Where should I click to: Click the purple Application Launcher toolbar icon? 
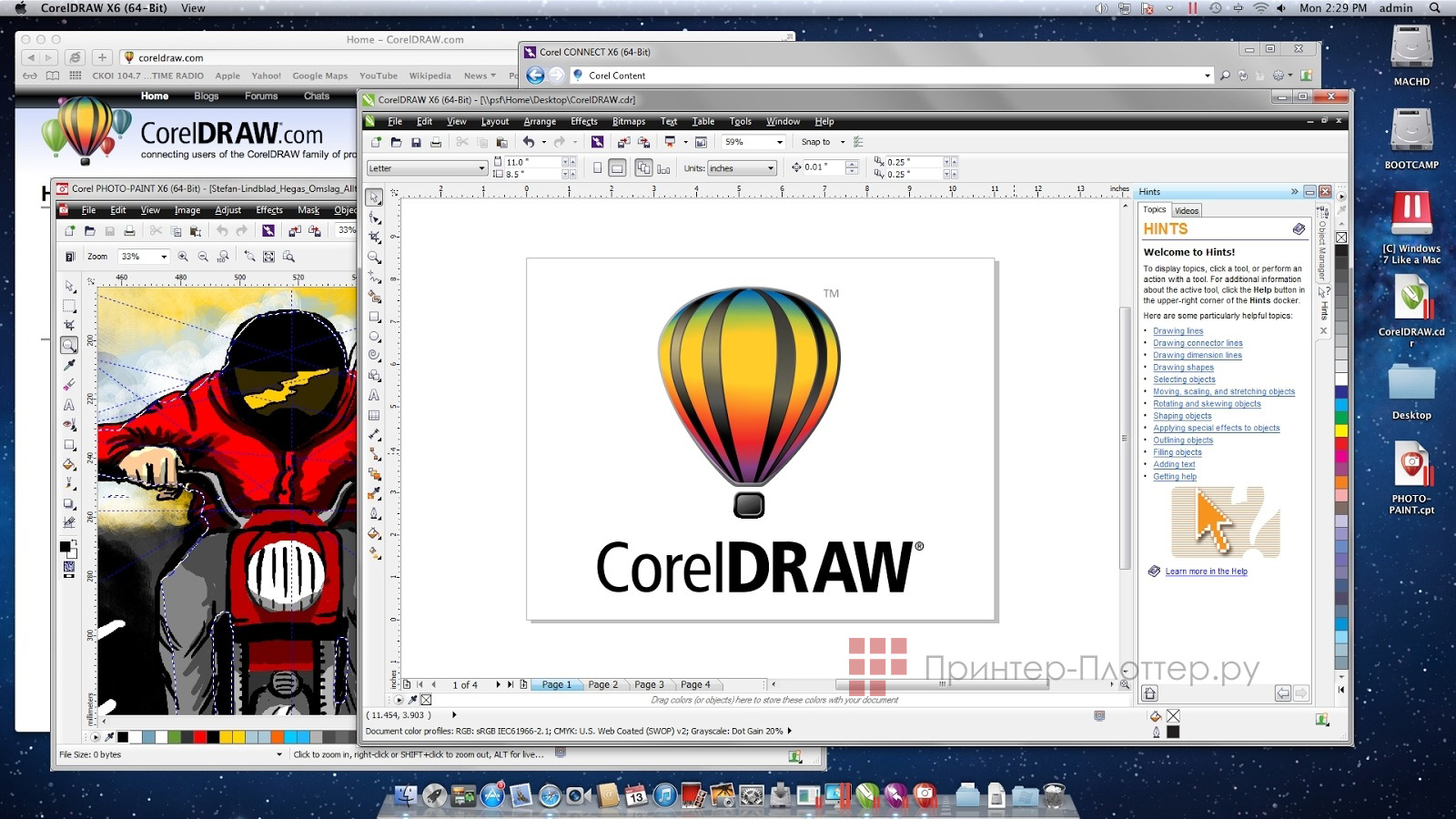click(598, 142)
